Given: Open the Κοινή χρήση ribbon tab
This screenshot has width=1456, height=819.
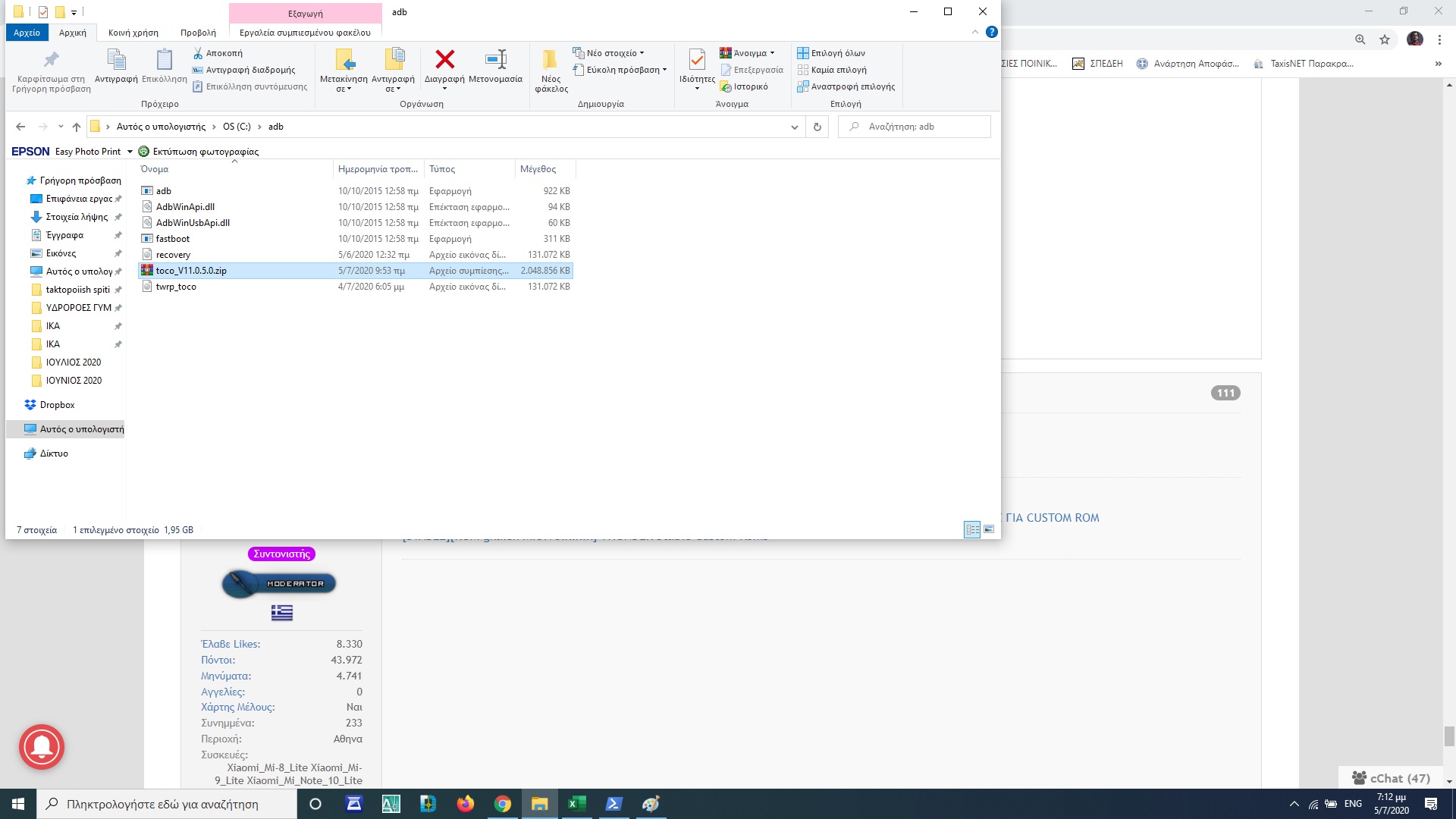Looking at the screenshot, I should [x=133, y=33].
